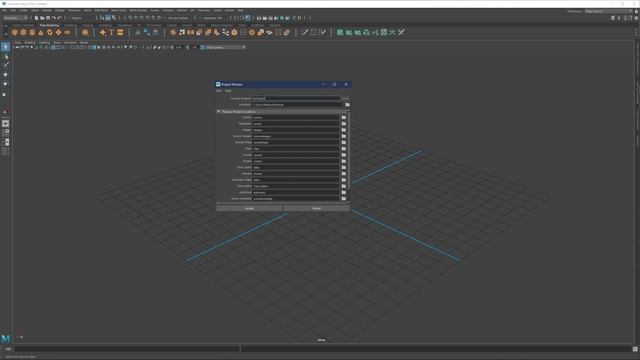Select the Multi-Cut tool on the shelf
The image size is (640, 360).
[304, 32]
